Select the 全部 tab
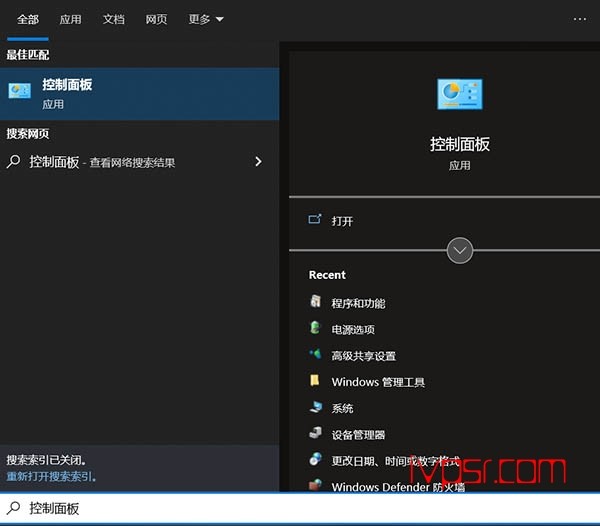This screenshot has height=526, width=600. [28, 19]
